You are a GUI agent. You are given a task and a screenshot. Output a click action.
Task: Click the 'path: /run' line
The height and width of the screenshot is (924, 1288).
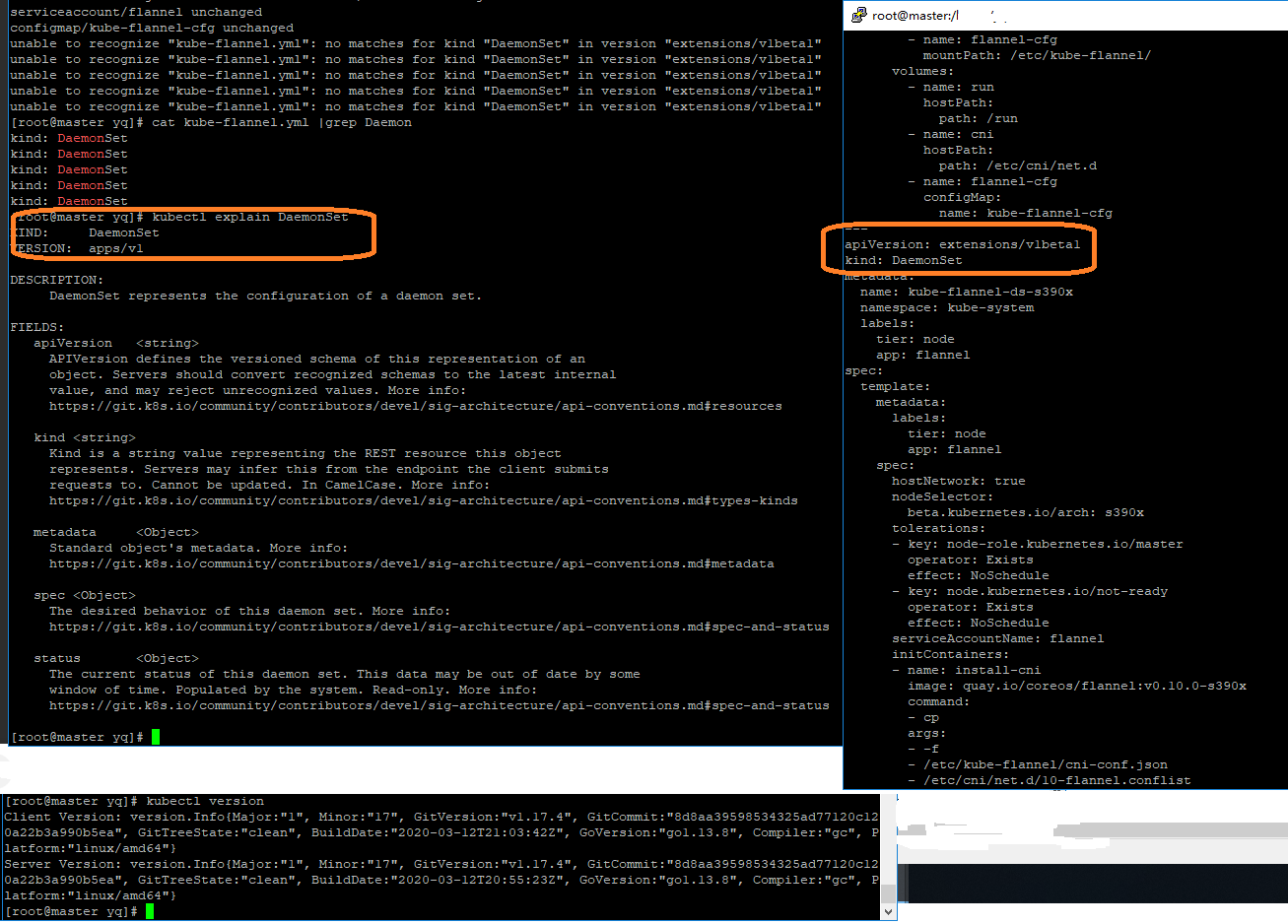pyautogui.click(x=979, y=118)
